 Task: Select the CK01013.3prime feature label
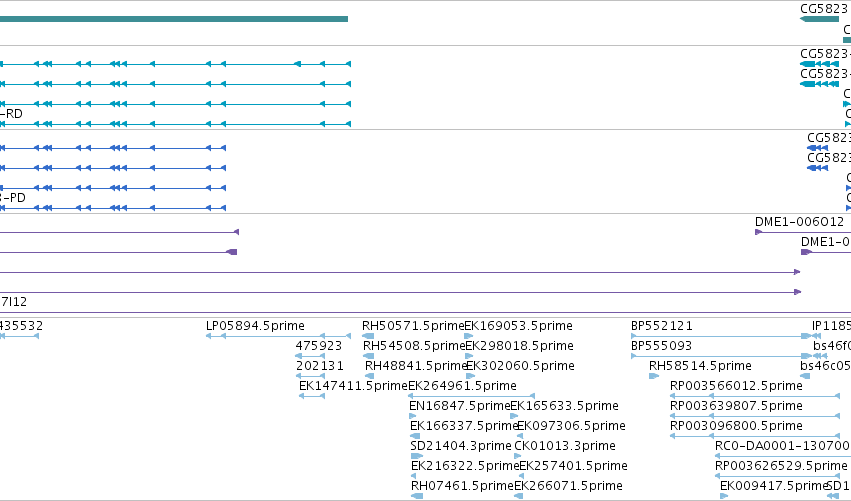coord(565,446)
